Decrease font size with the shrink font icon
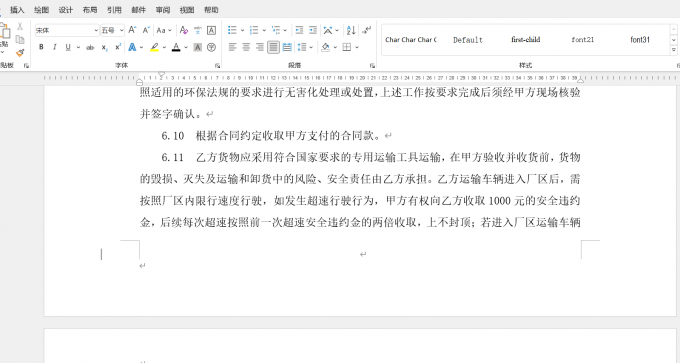This screenshot has height=363, width=680. tap(146, 30)
